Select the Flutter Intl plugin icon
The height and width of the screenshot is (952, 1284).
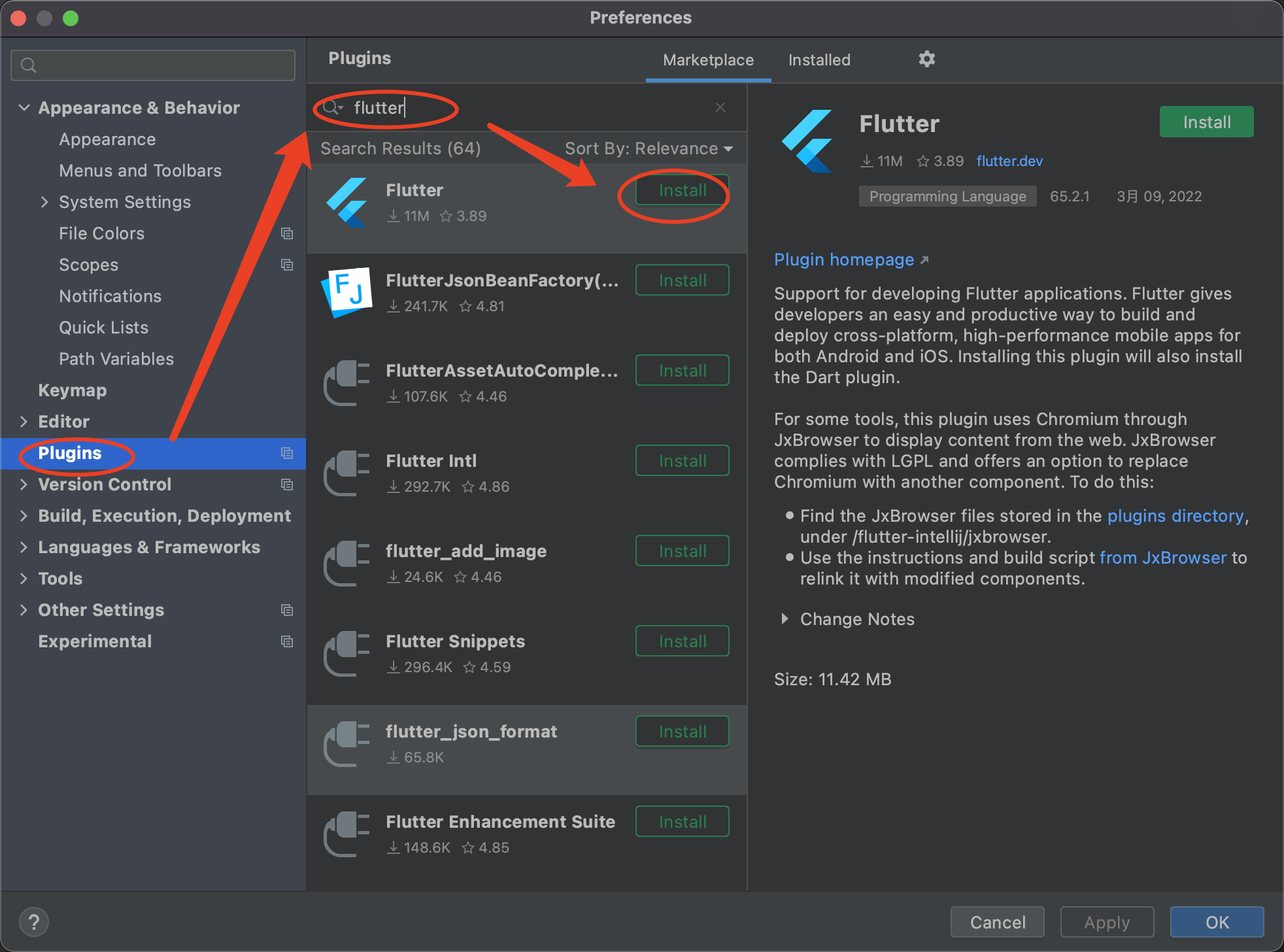click(347, 473)
